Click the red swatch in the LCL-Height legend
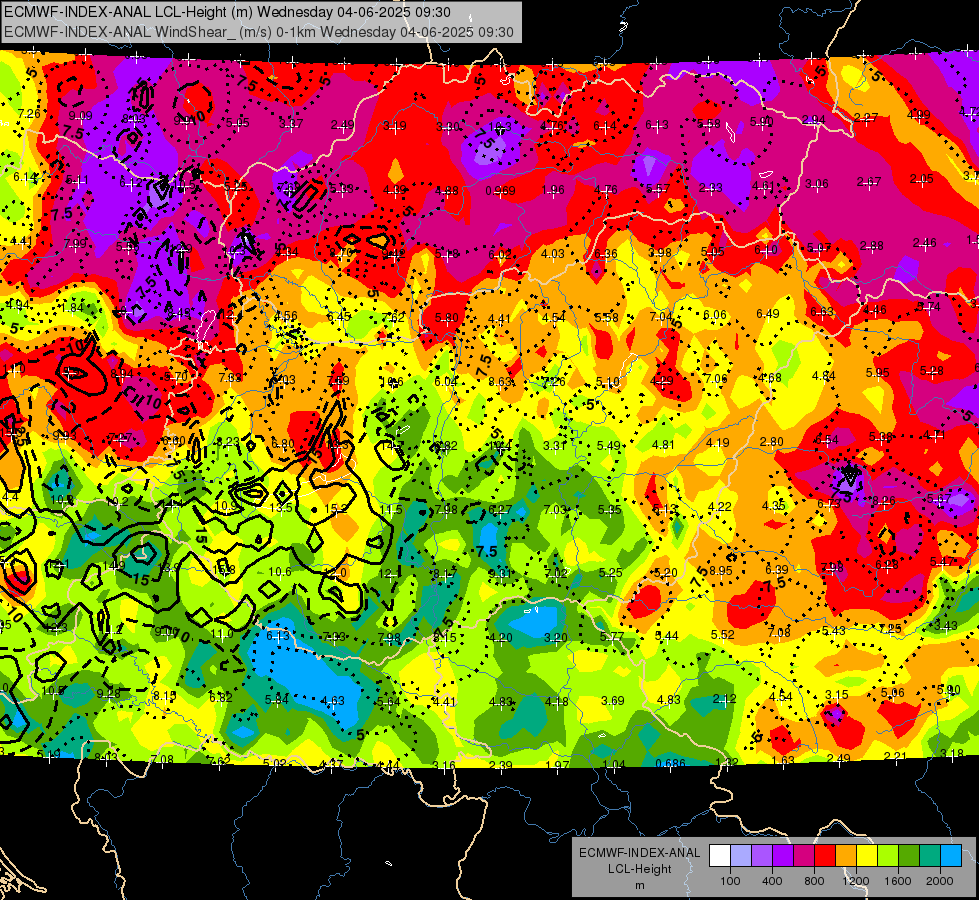 825,856
